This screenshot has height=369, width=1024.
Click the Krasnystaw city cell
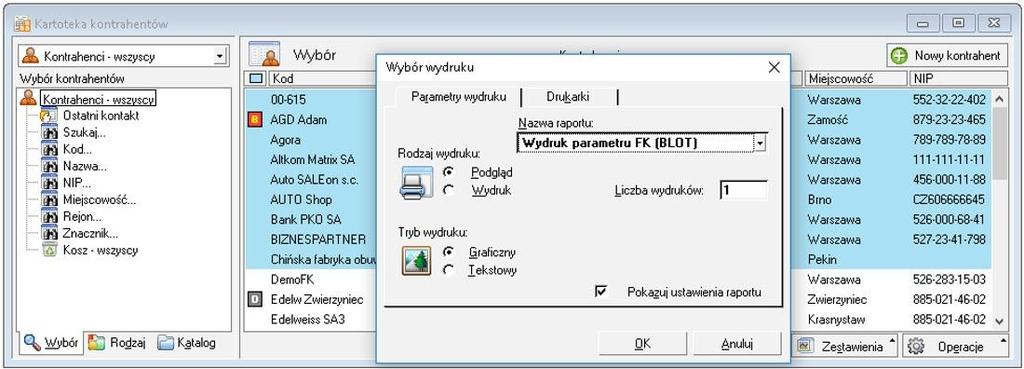pyautogui.click(x=836, y=319)
